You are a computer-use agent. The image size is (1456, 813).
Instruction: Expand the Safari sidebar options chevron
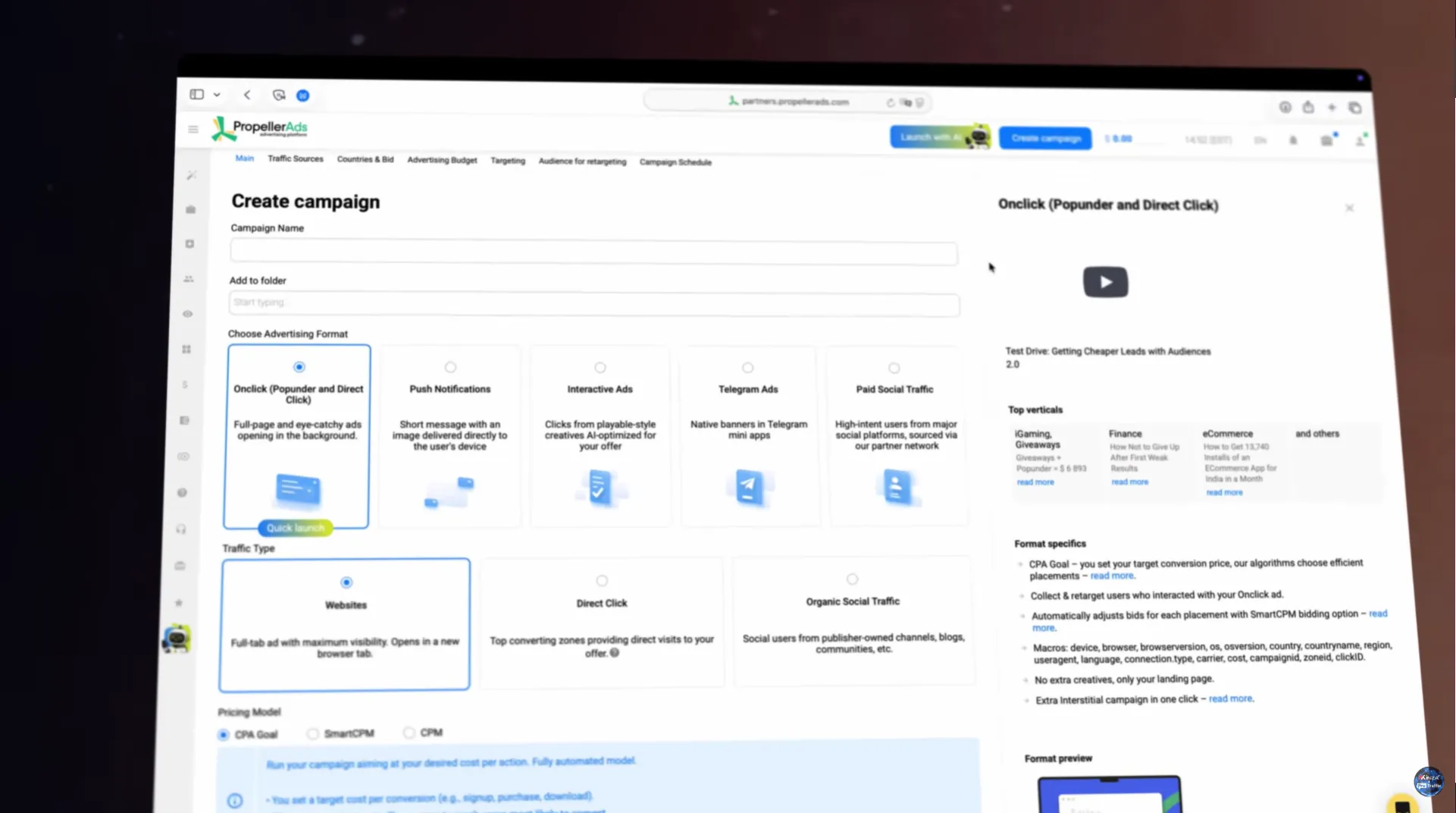[x=217, y=95]
